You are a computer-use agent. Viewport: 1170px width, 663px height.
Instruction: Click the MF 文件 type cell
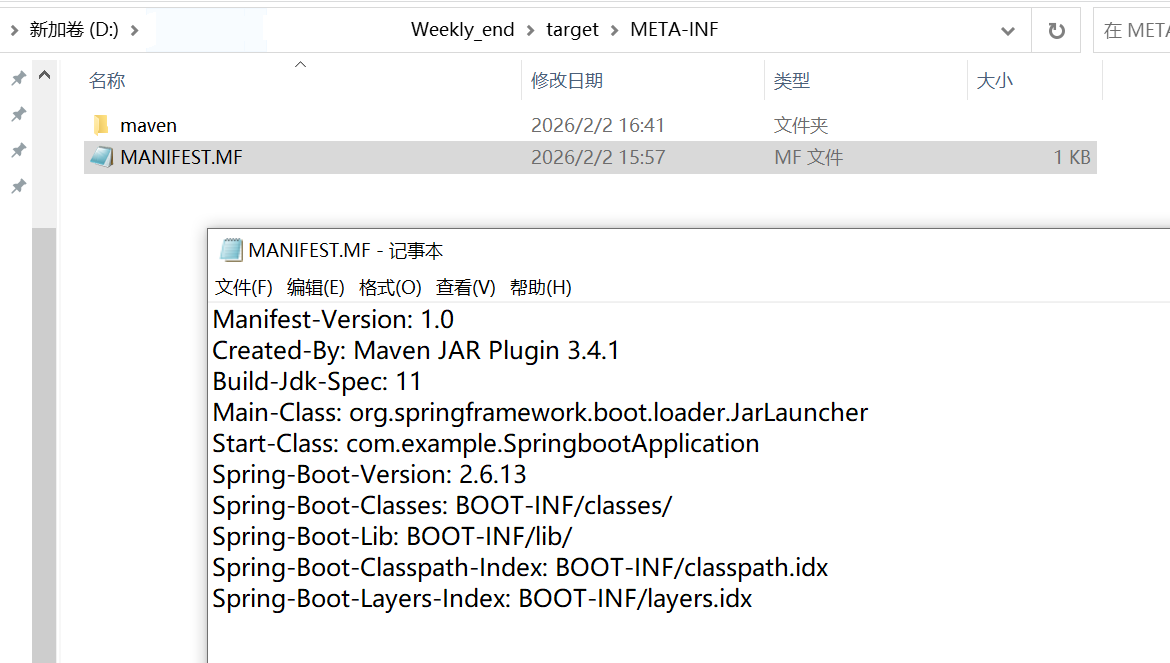tap(808, 157)
